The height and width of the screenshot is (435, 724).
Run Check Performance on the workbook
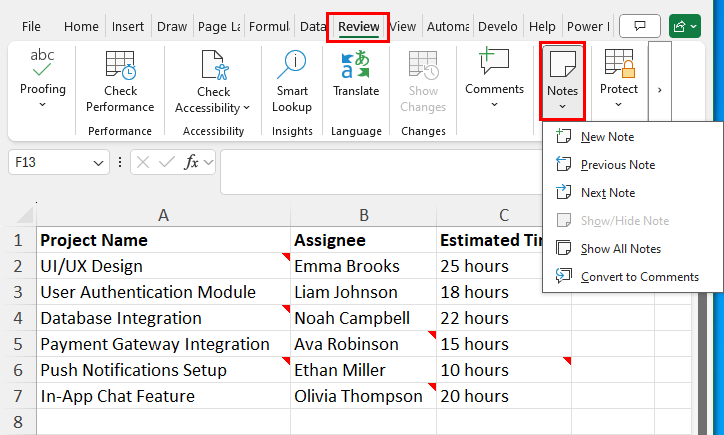[x=120, y=81]
